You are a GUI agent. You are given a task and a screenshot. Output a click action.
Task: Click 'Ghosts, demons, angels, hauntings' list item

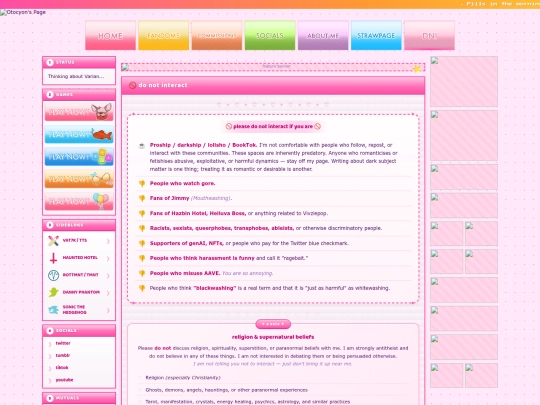pyautogui.click(x=226, y=390)
